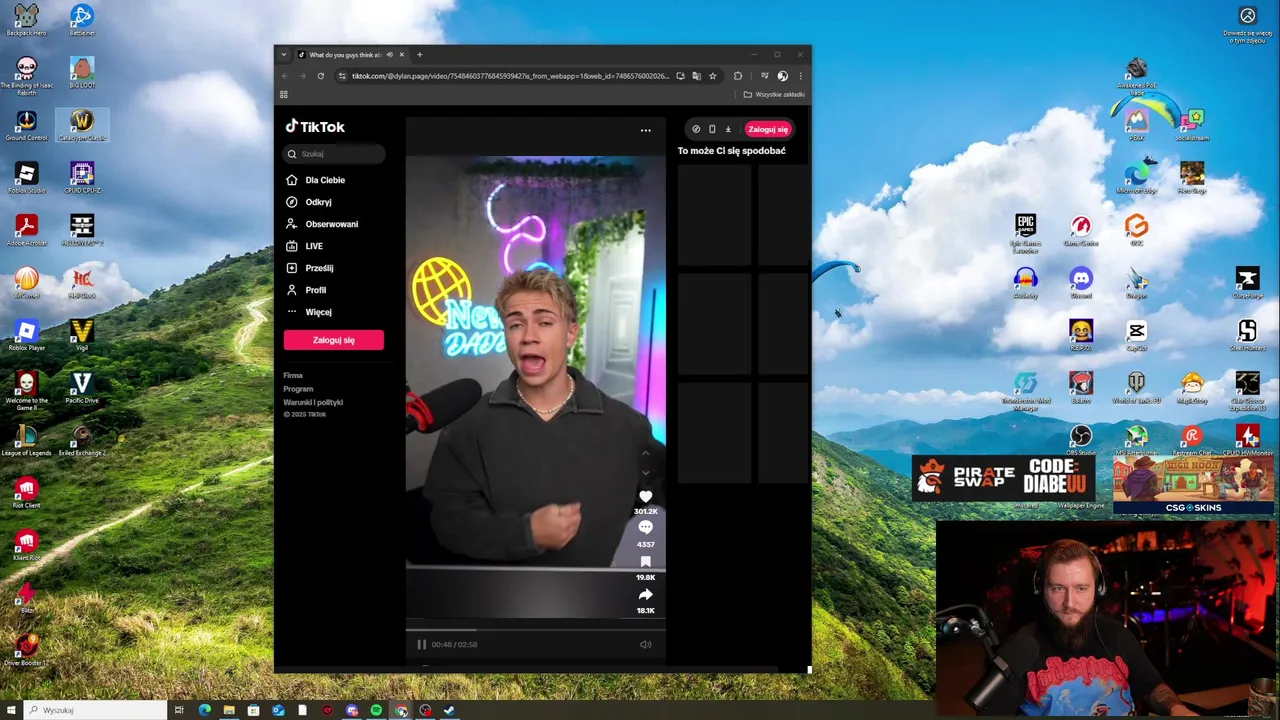Go to previous video with up chevron
Image resolution: width=1280 pixels, height=720 pixels.
pyautogui.click(x=645, y=454)
